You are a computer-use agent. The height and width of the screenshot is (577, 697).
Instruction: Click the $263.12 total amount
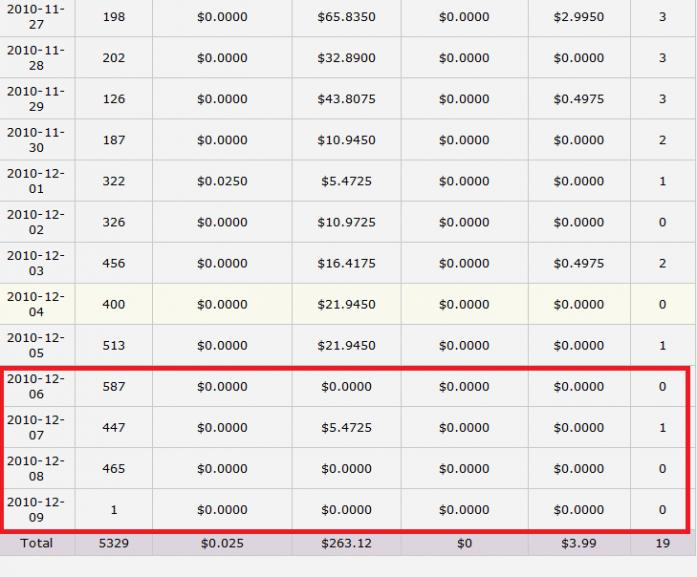tap(346, 543)
